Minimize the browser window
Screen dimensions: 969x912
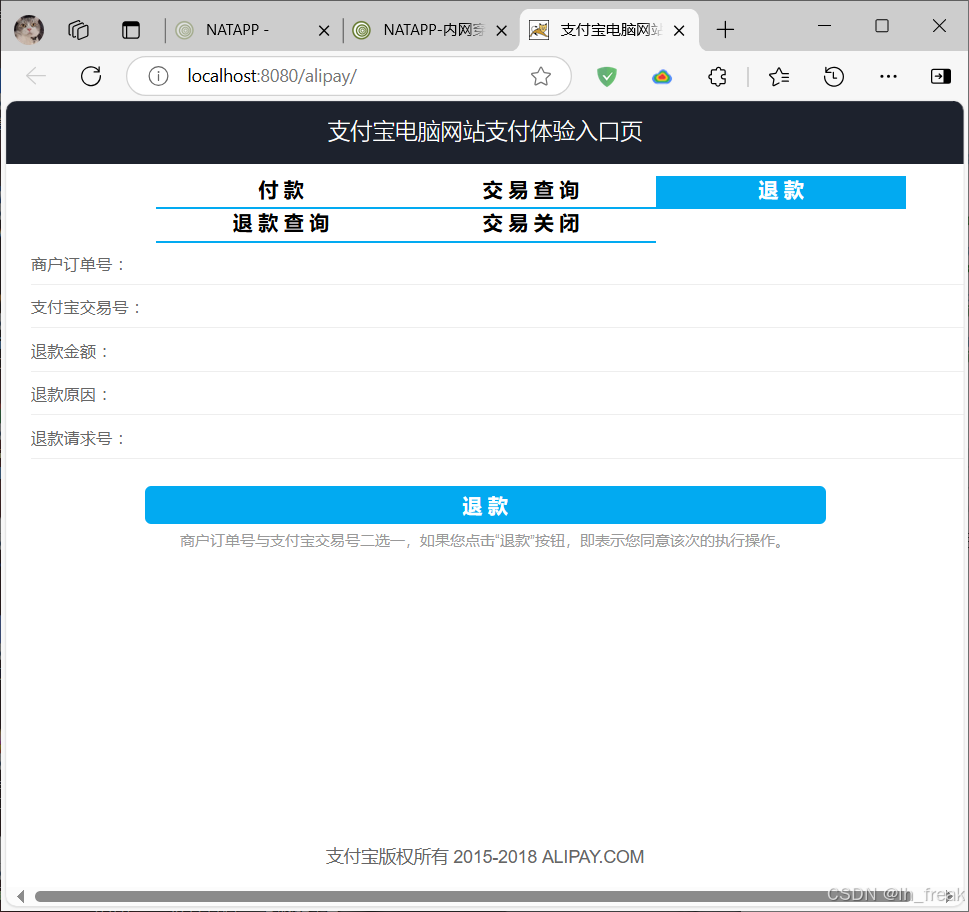pyautogui.click(x=824, y=26)
